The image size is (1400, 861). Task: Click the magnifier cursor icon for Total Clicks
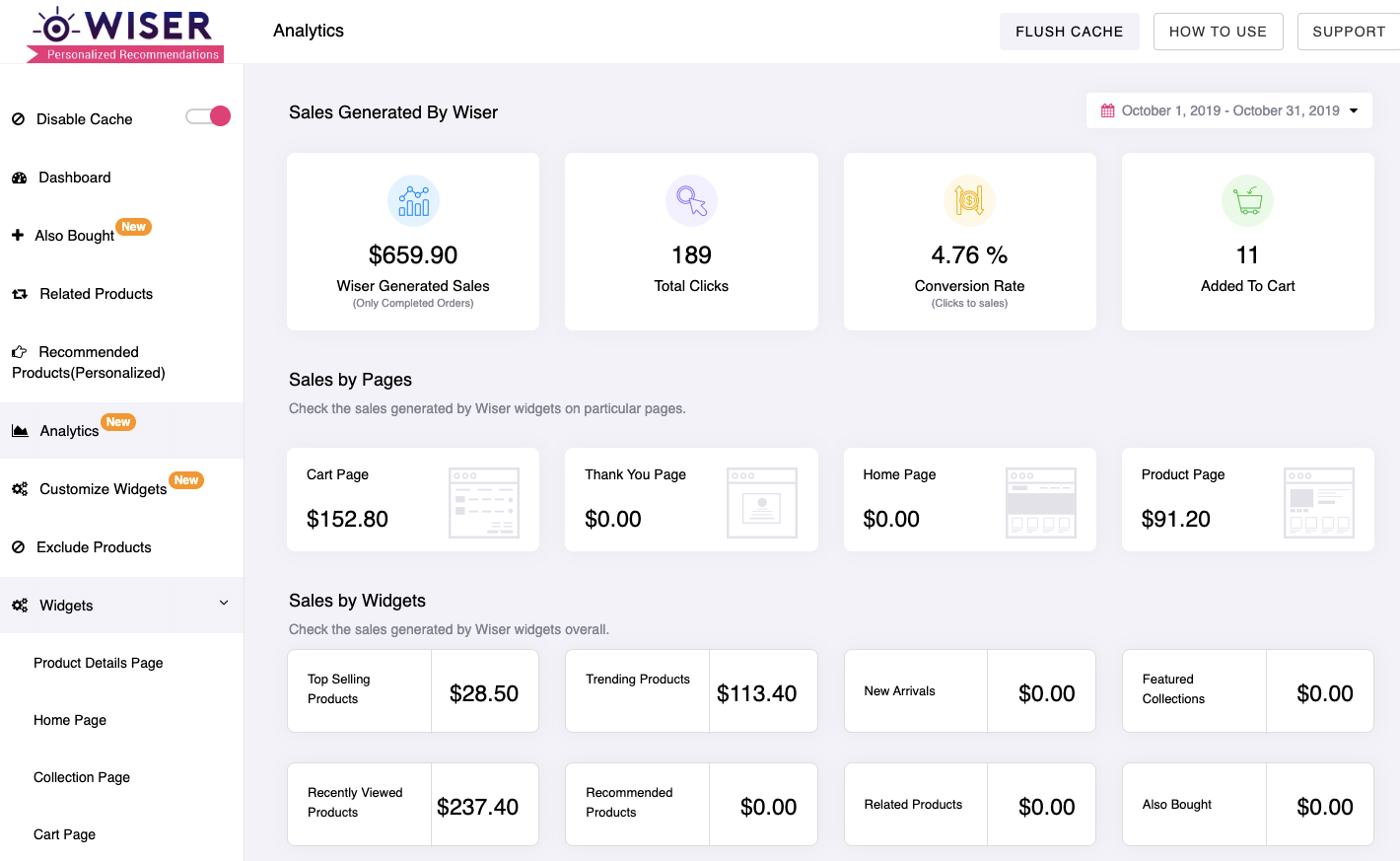(691, 201)
